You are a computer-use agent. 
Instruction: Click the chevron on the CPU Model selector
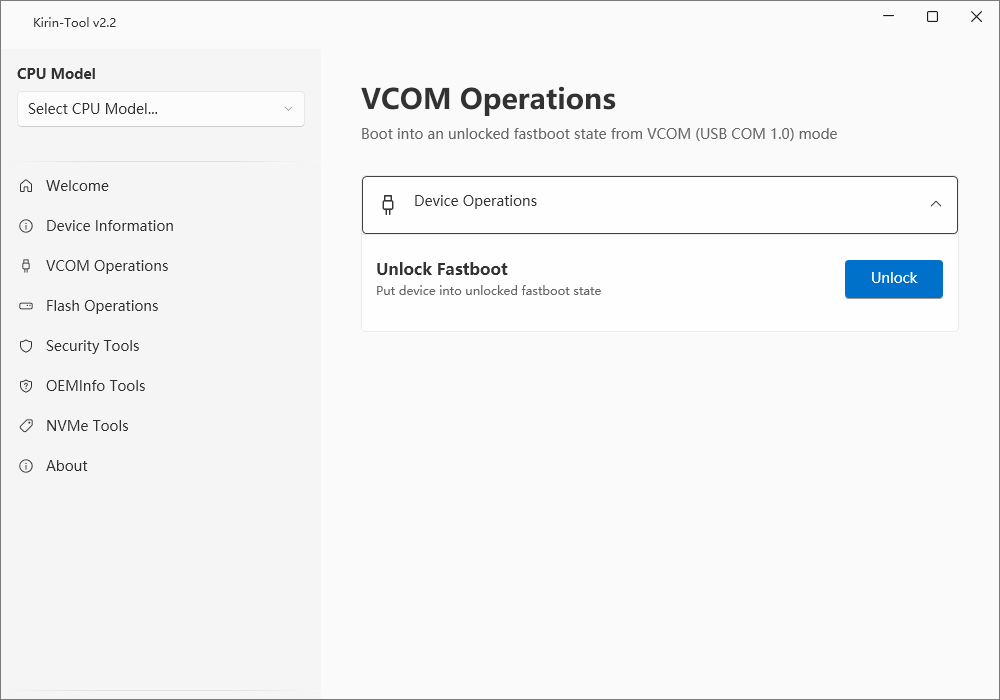click(290, 109)
